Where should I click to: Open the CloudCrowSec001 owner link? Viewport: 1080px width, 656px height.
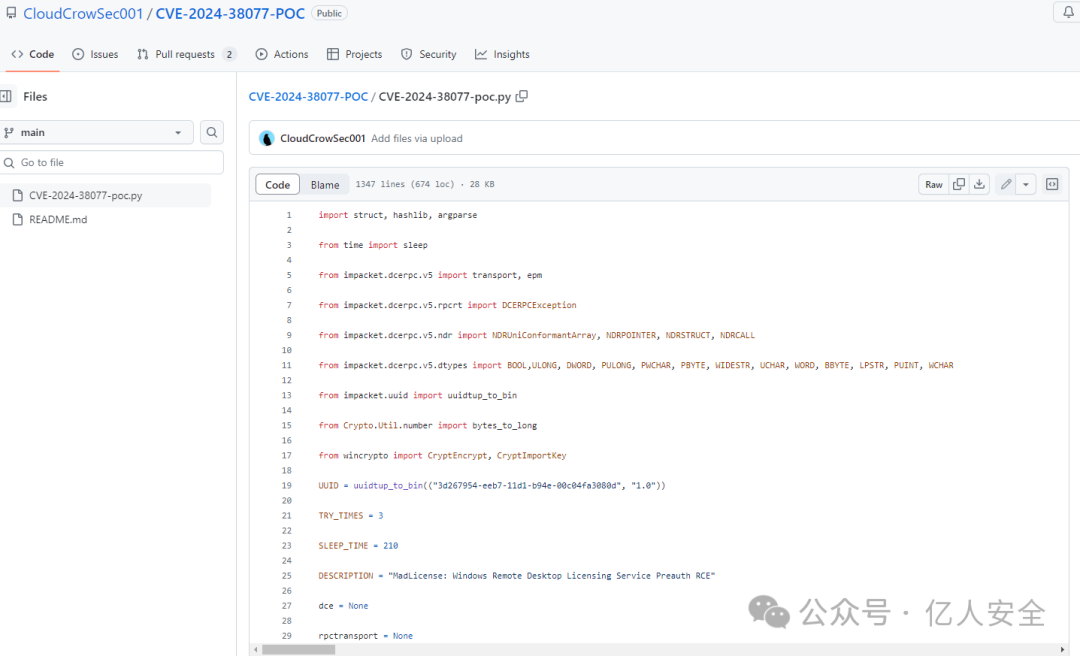click(x=83, y=14)
